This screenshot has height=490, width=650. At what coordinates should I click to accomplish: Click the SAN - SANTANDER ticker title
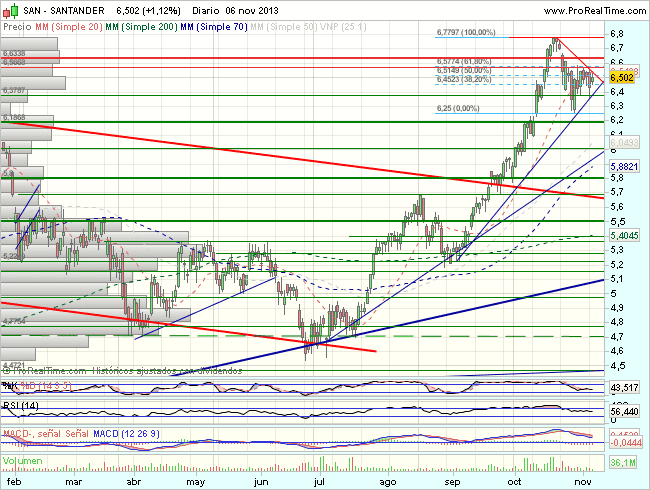coord(64,10)
